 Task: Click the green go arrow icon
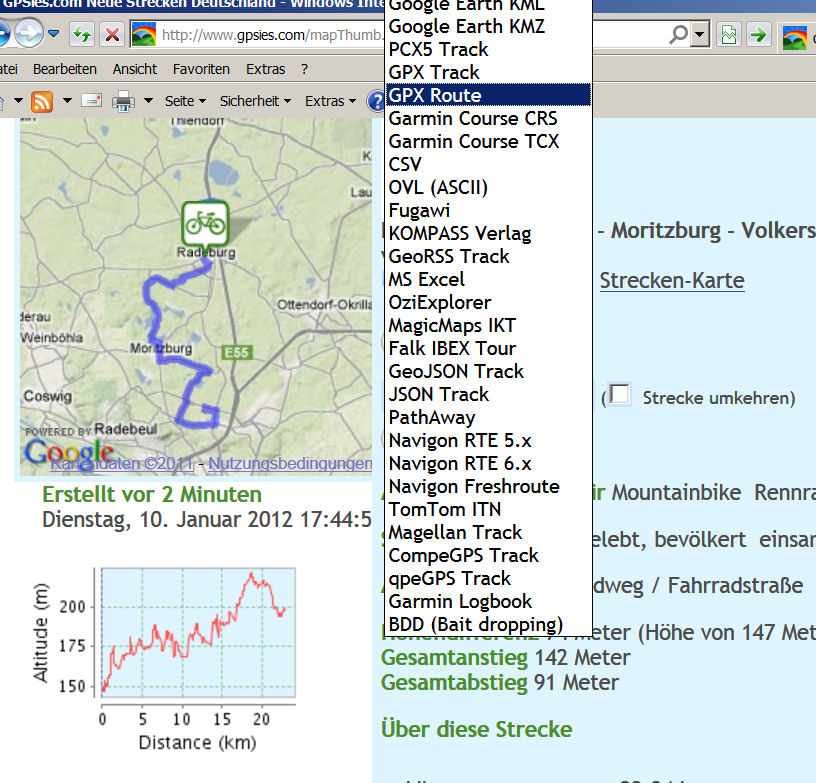(759, 35)
